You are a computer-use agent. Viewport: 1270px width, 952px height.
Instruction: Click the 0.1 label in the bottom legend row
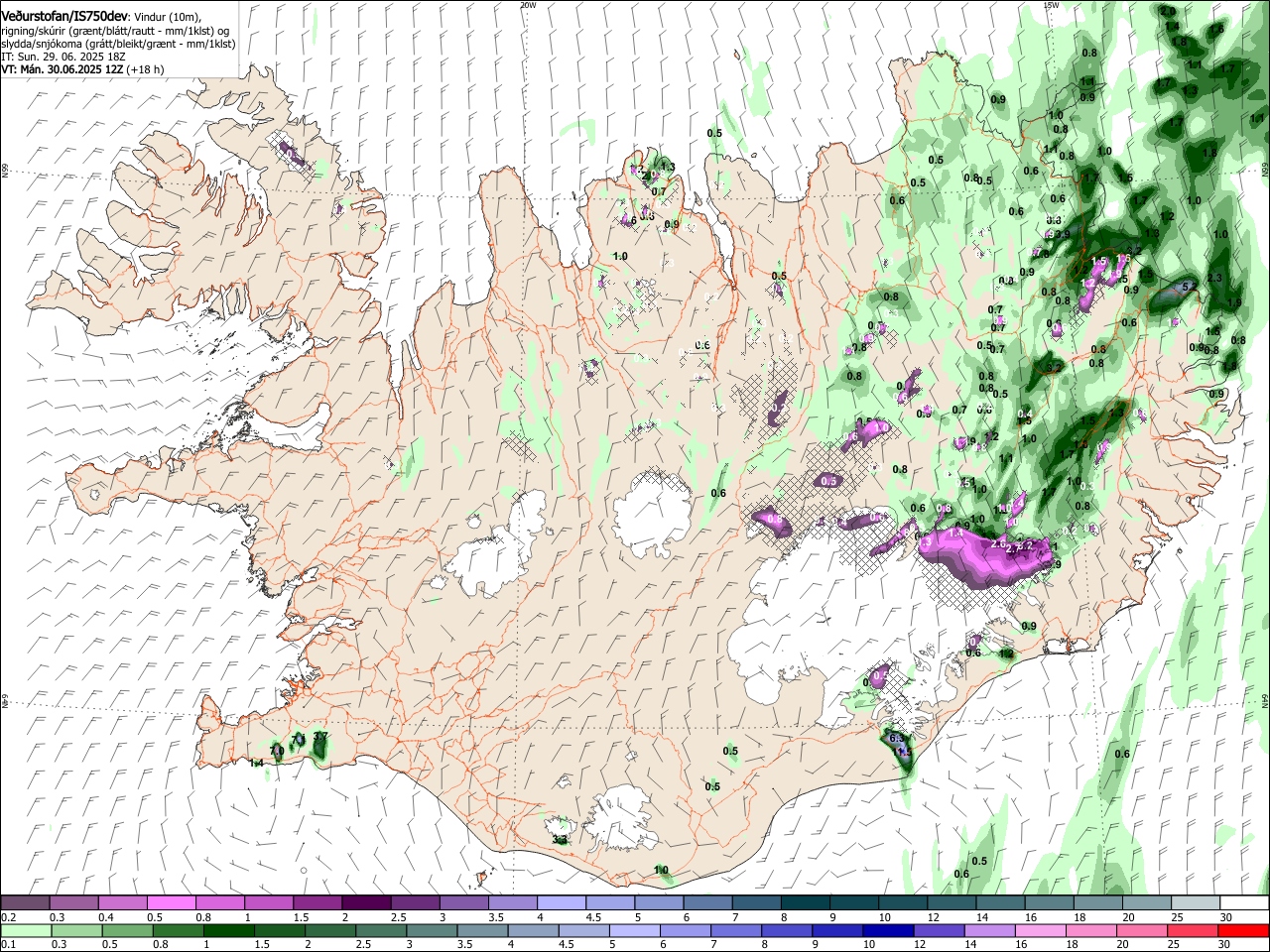[8, 945]
